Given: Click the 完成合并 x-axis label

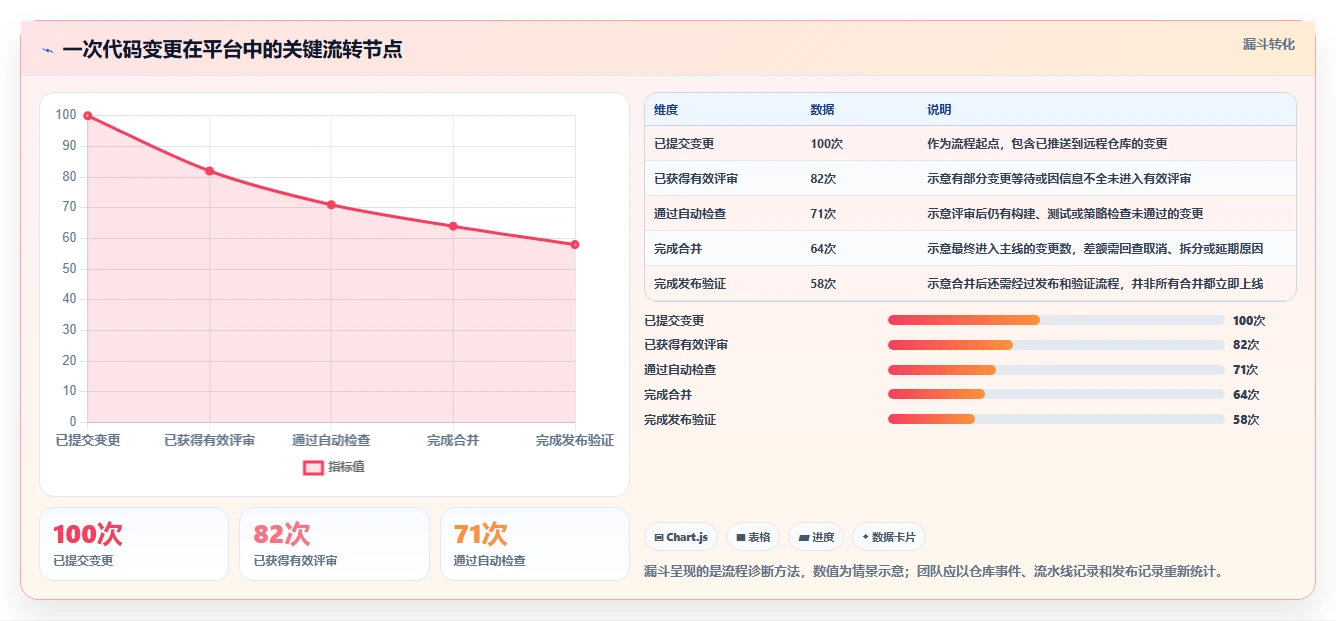Looking at the screenshot, I should (x=453, y=441).
